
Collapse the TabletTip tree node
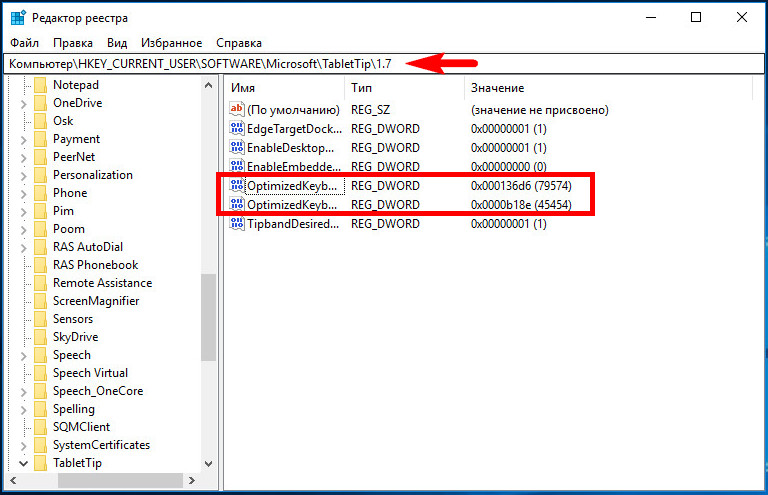click(24, 463)
